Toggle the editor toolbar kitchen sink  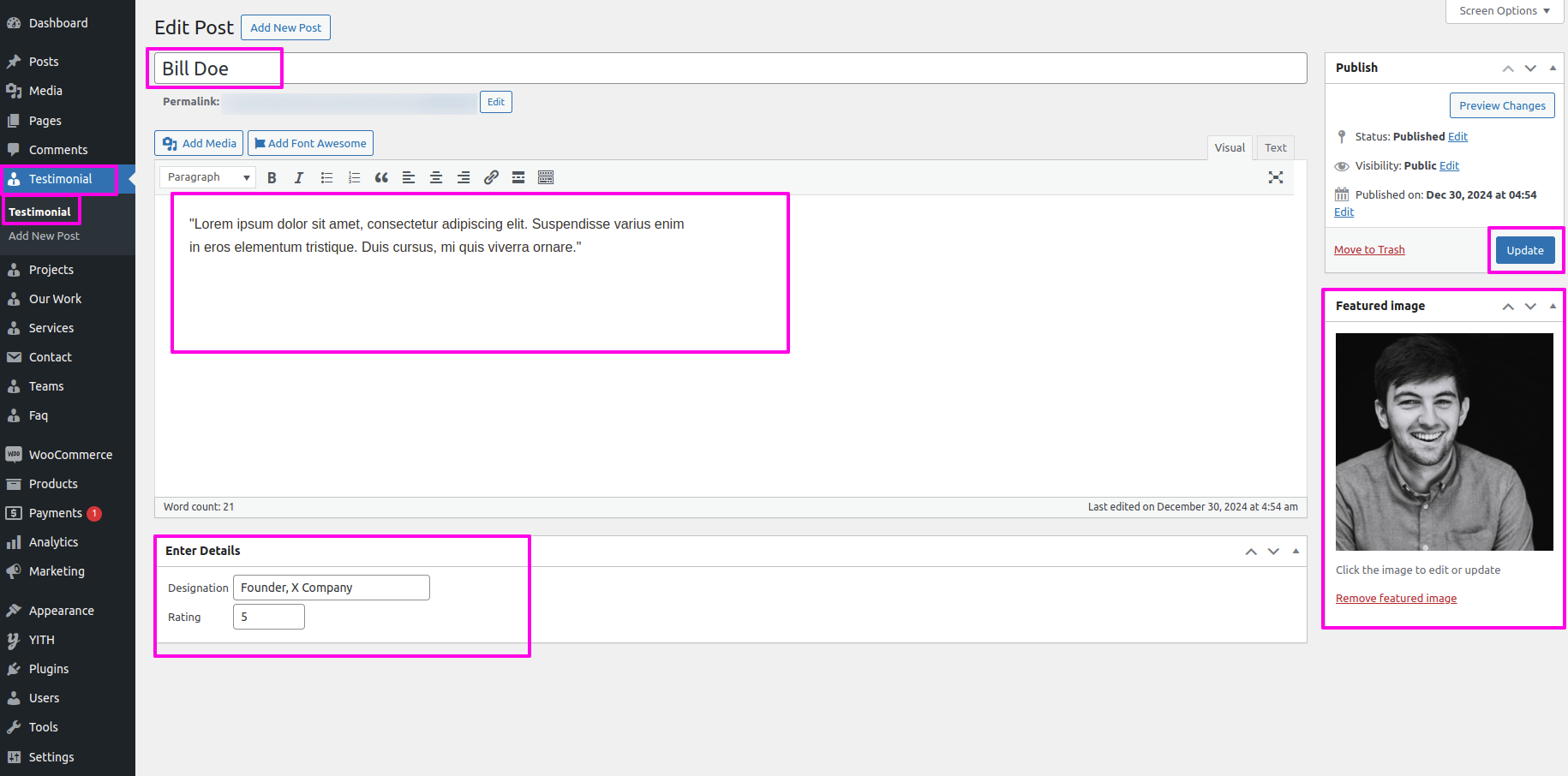tap(546, 177)
